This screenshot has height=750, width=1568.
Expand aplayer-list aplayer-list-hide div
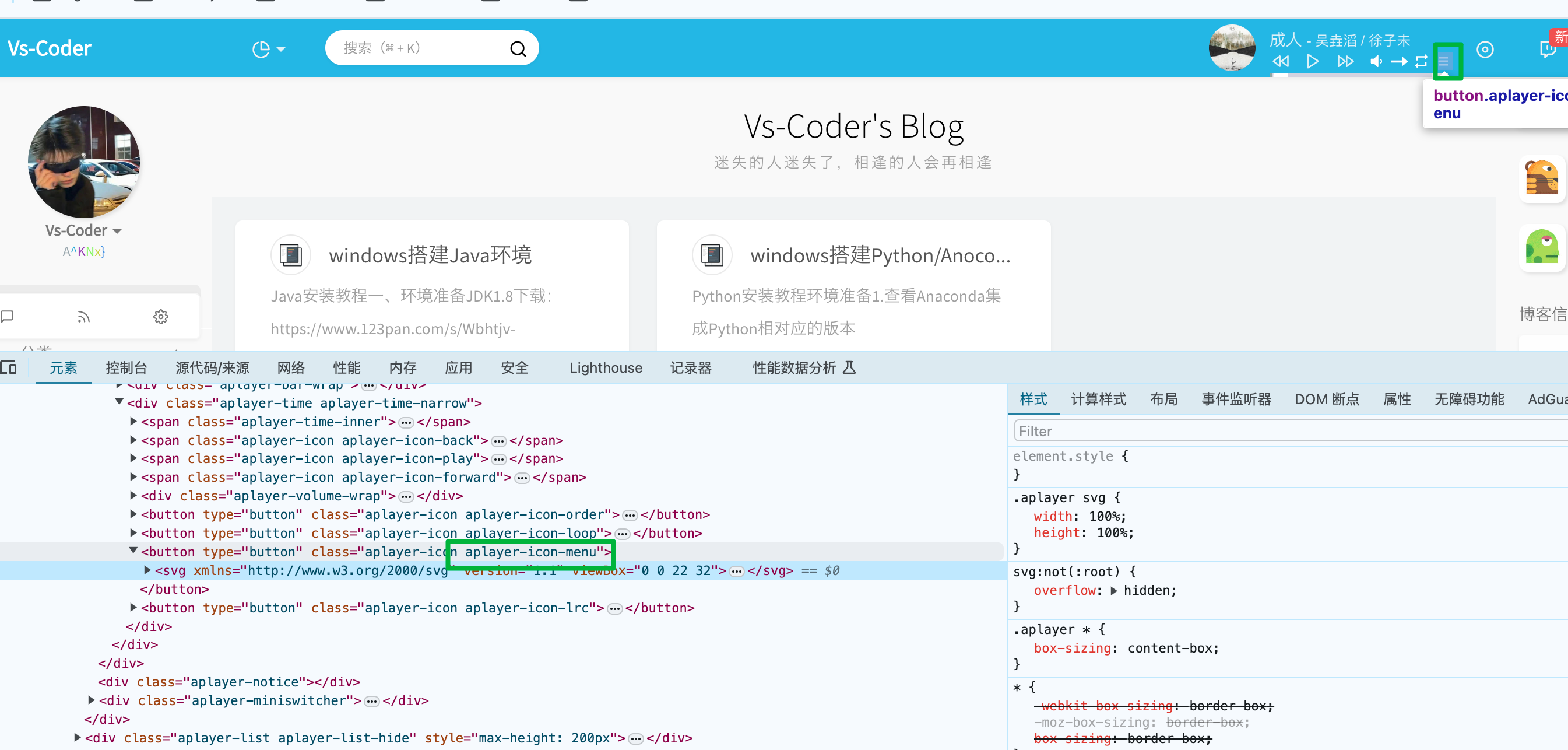(78, 738)
